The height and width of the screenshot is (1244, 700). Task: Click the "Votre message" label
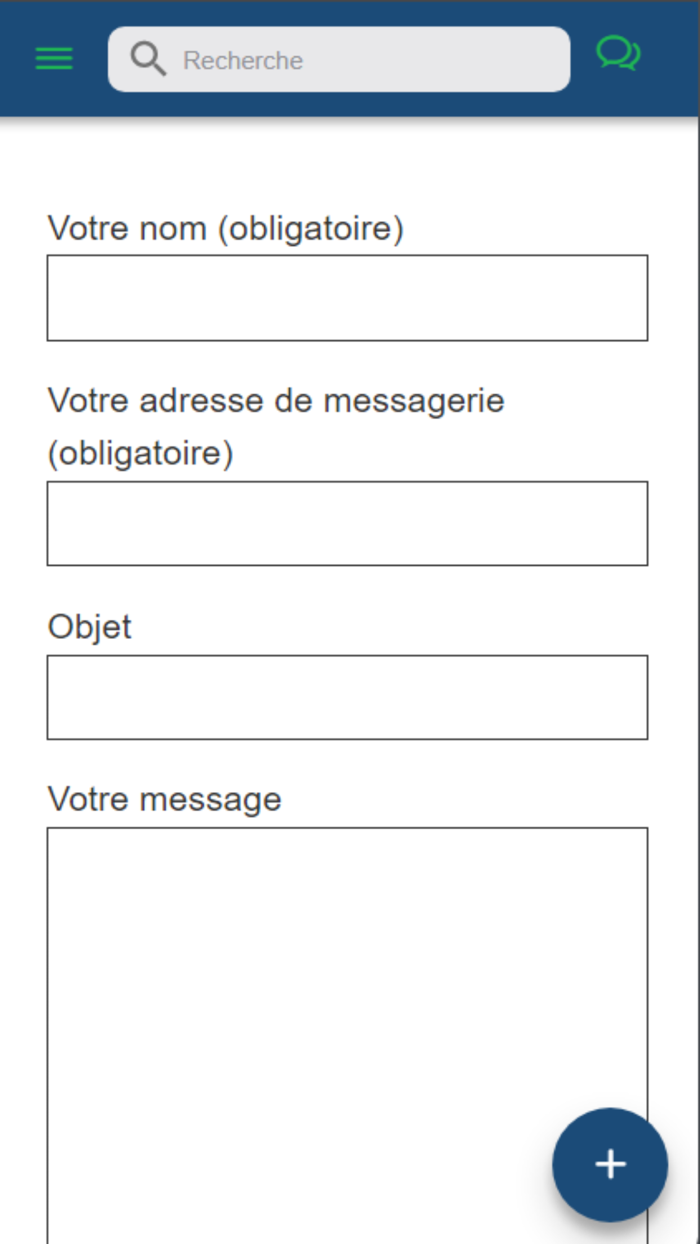164,799
